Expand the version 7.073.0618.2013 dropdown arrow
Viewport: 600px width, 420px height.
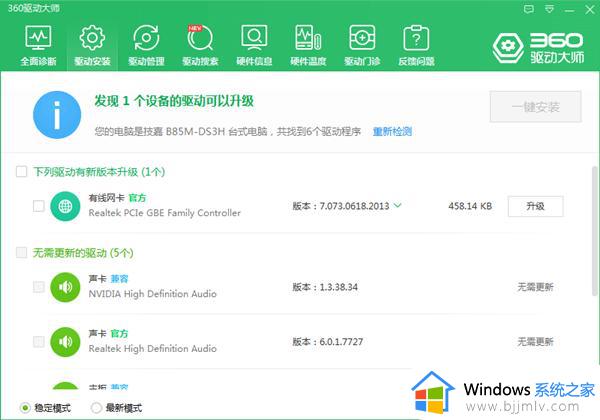(x=398, y=206)
